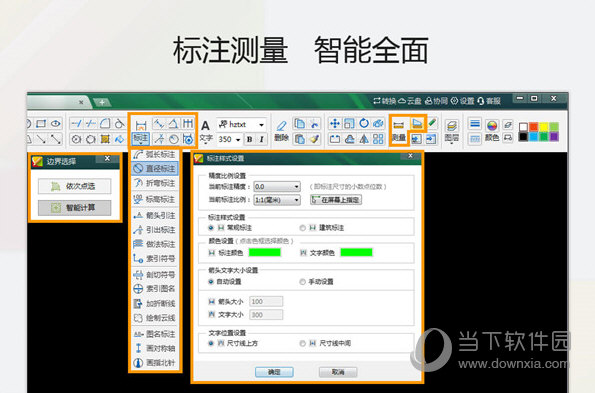Select 剖切符号 from the annotation menu
The image size is (595, 393).
[x=155, y=275]
